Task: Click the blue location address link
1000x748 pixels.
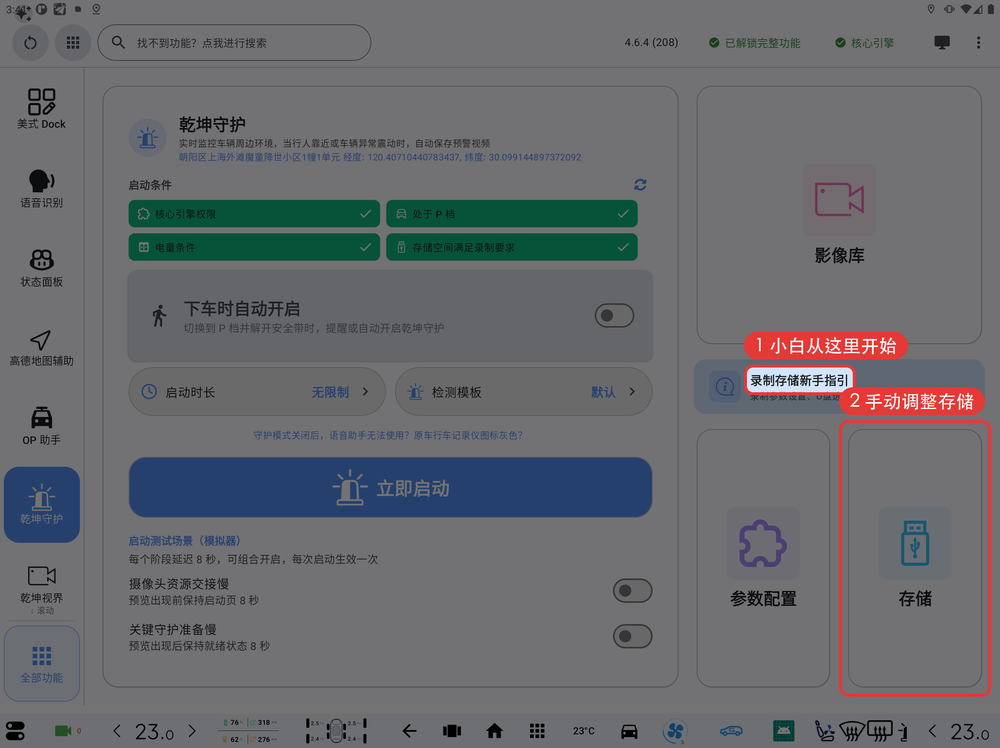Action: [380, 157]
